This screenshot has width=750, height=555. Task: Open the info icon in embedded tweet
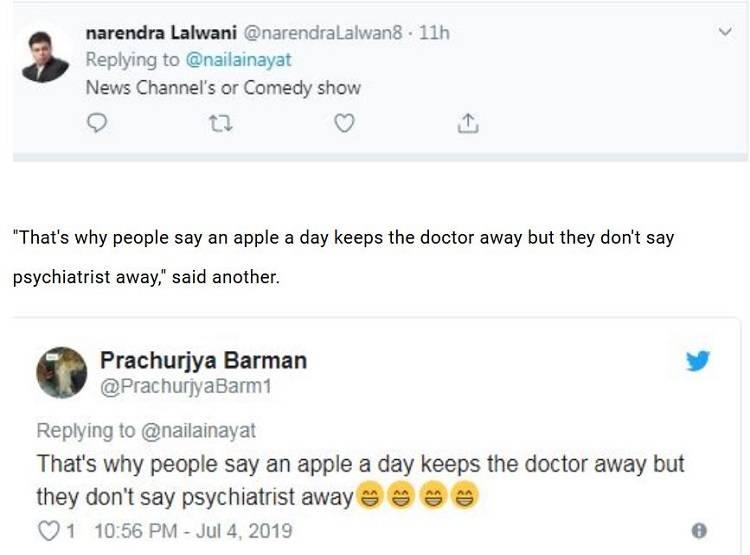point(699,530)
